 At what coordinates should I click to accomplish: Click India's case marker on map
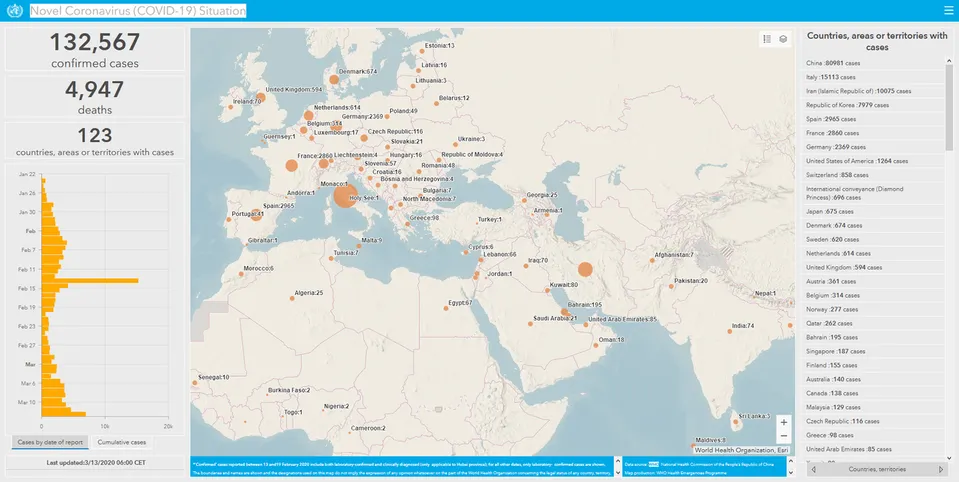[730, 331]
